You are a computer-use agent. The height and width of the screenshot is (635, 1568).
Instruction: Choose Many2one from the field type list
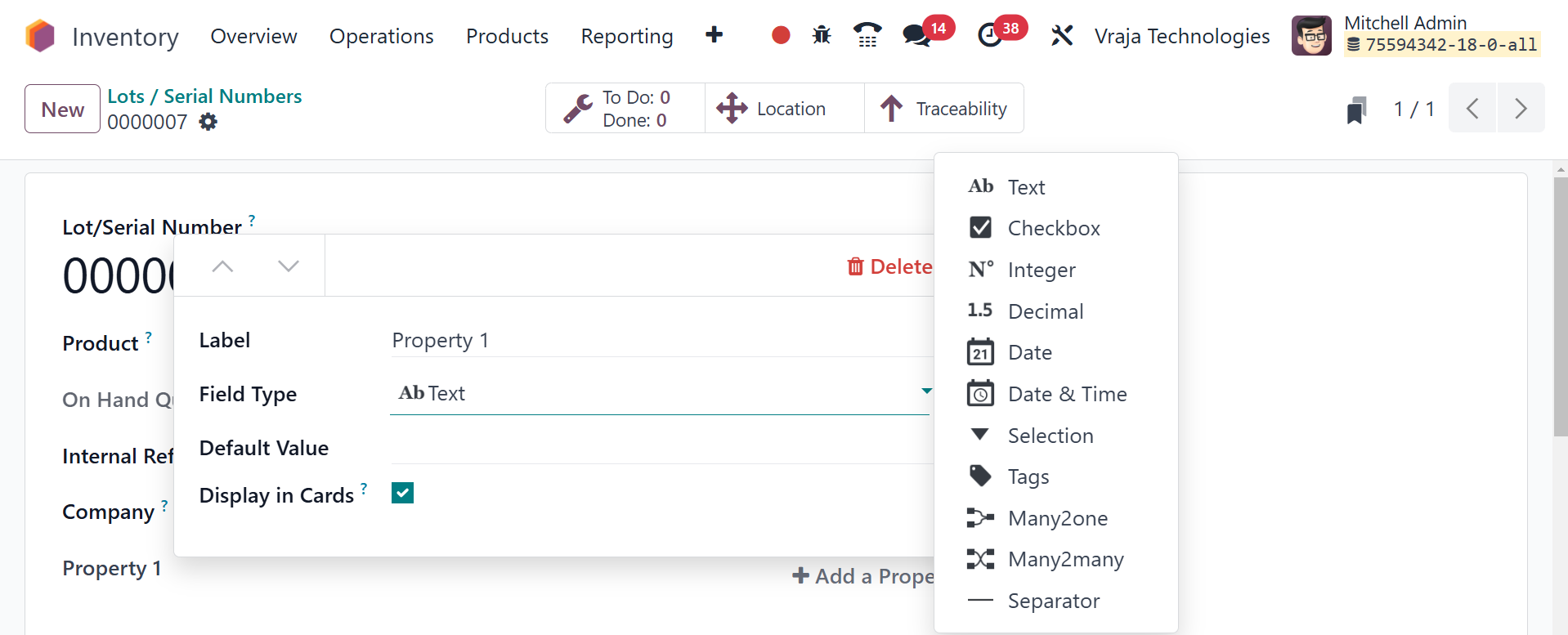point(1057,518)
